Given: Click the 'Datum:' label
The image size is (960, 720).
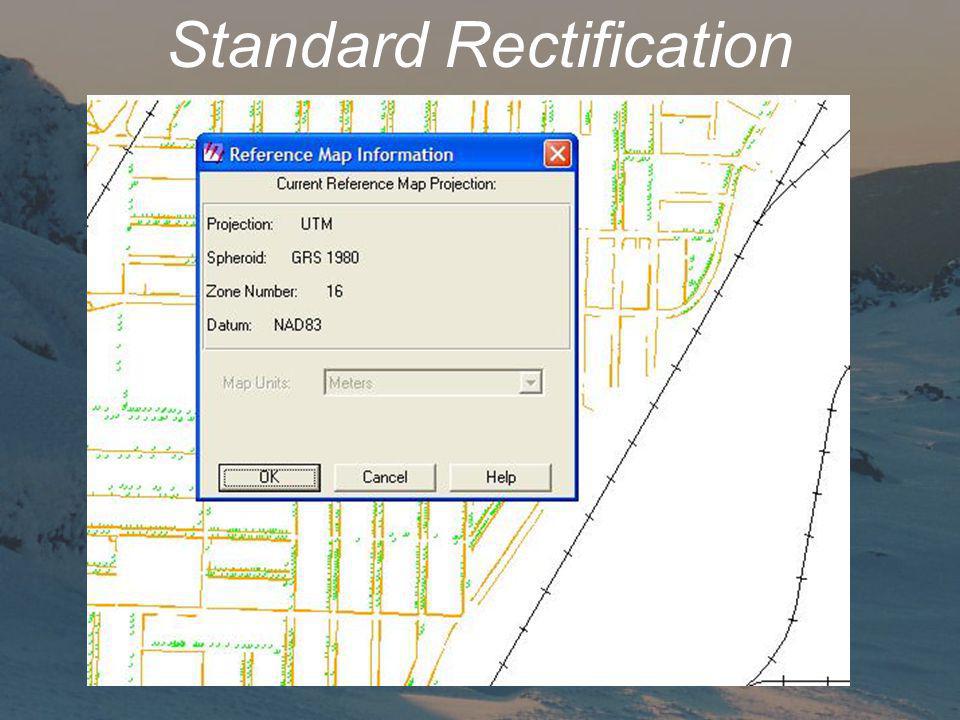Looking at the screenshot, I should click(229, 325).
